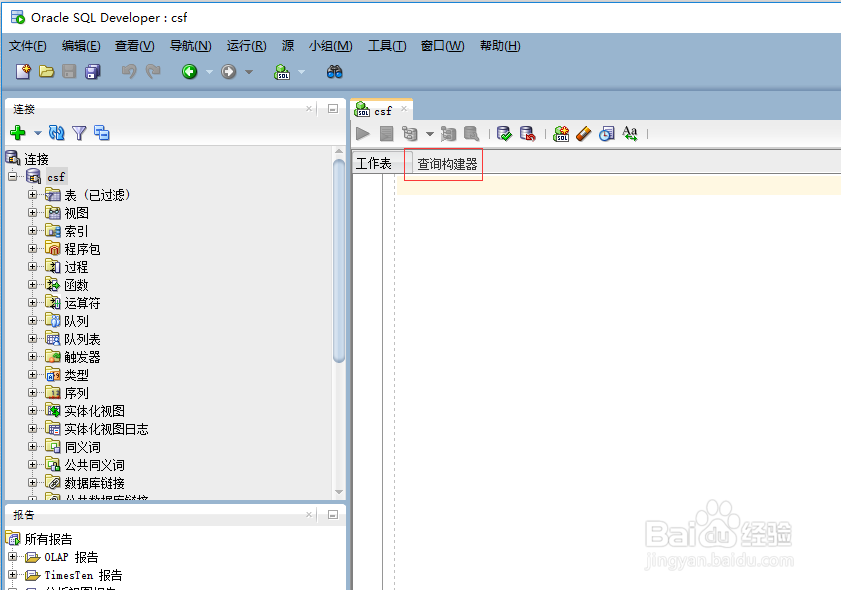Click the Commit icon with green check
The width and height of the screenshot is (841, 590).
pos(504,134)
